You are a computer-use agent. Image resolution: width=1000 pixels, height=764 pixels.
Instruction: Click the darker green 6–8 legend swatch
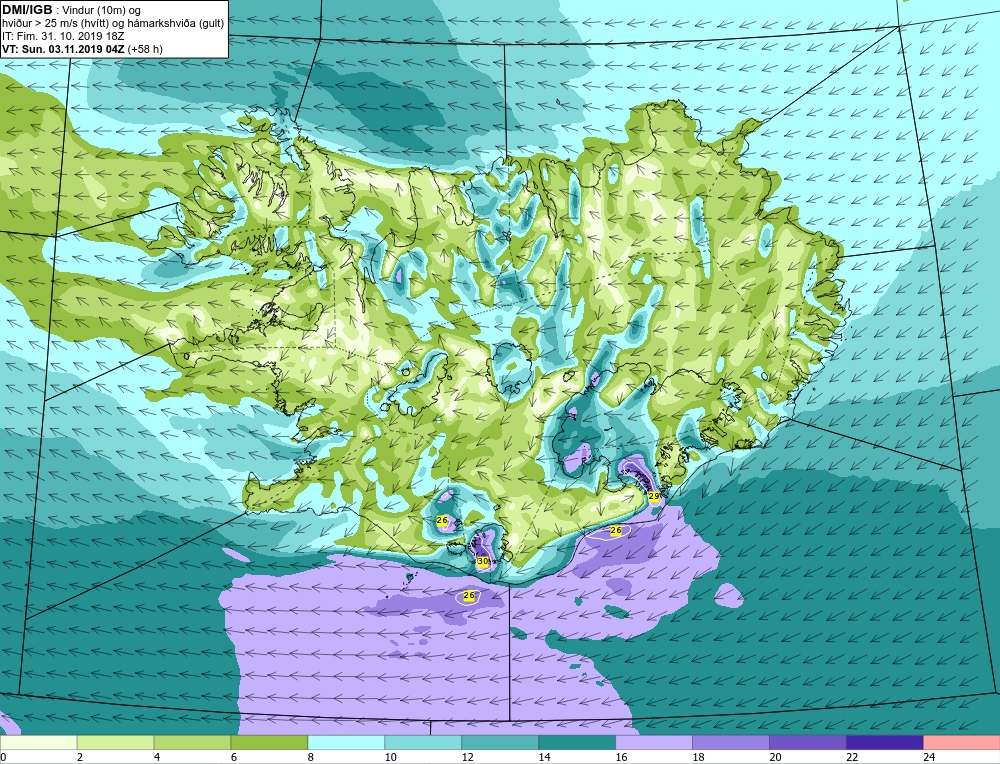pos(269,742)
